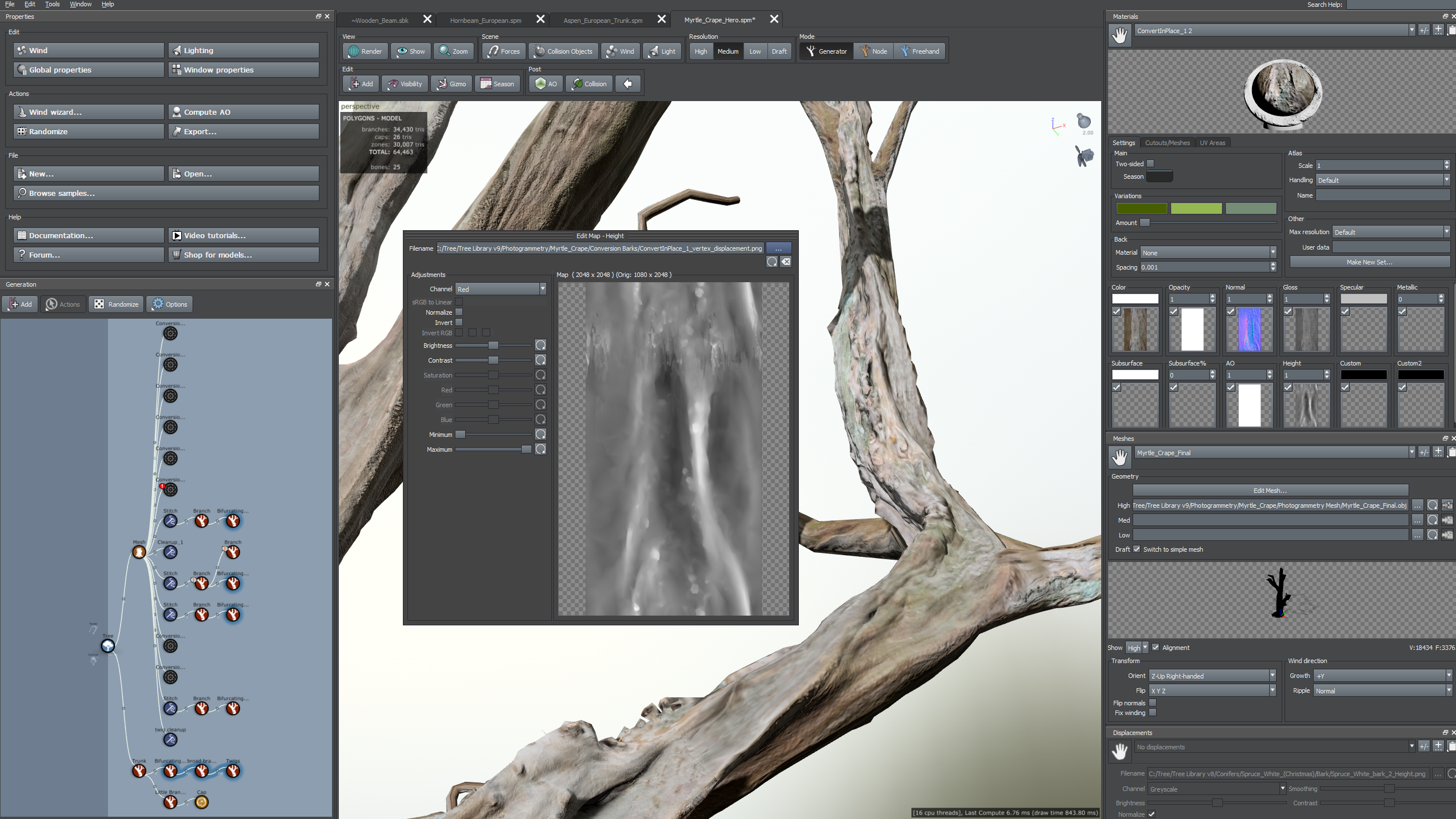The image size is (1456, 819).
Task: Click the Compute AO action button
Action: pyautogui.click(x=206, y=112)
